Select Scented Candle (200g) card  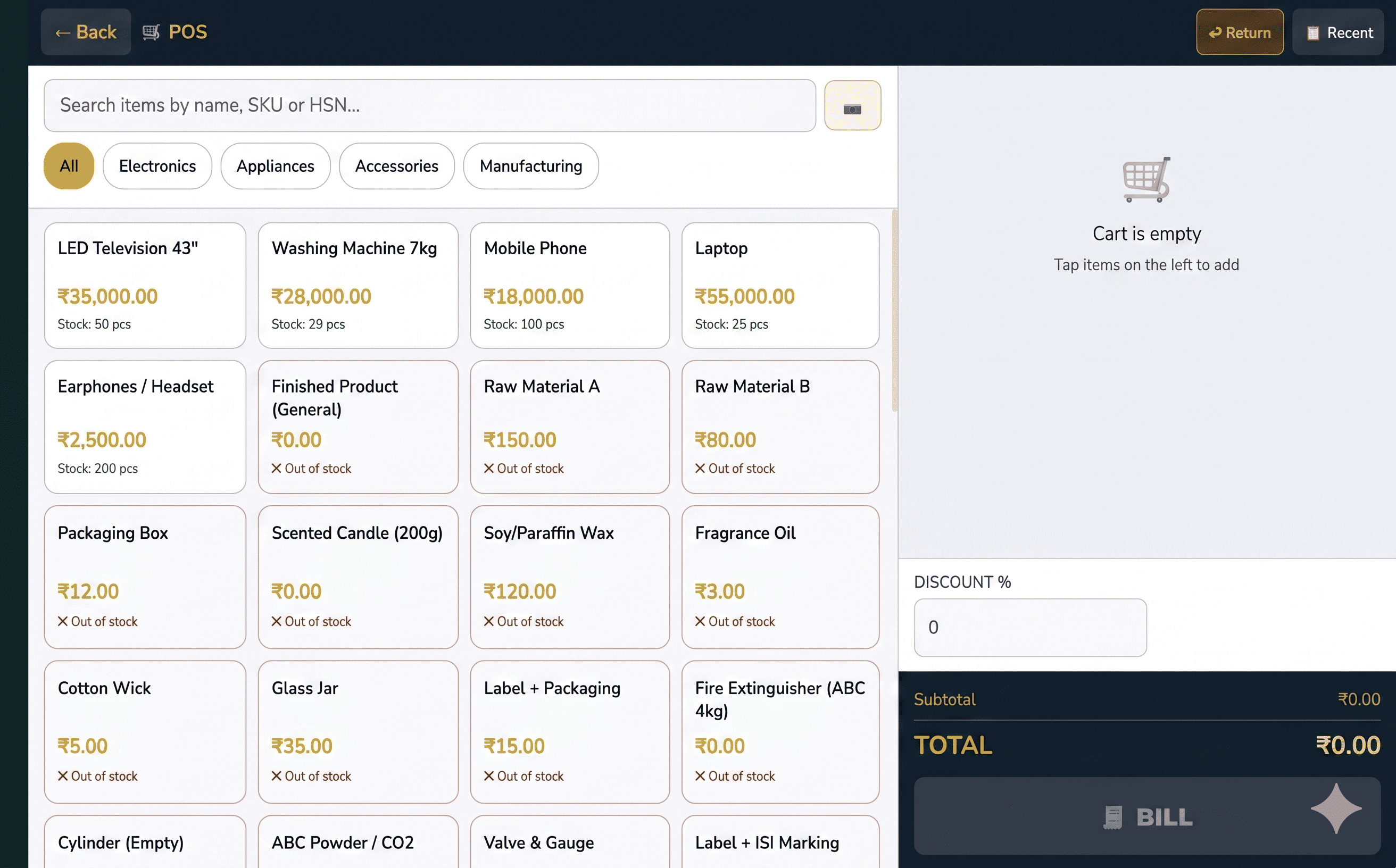tap(358, 577)
